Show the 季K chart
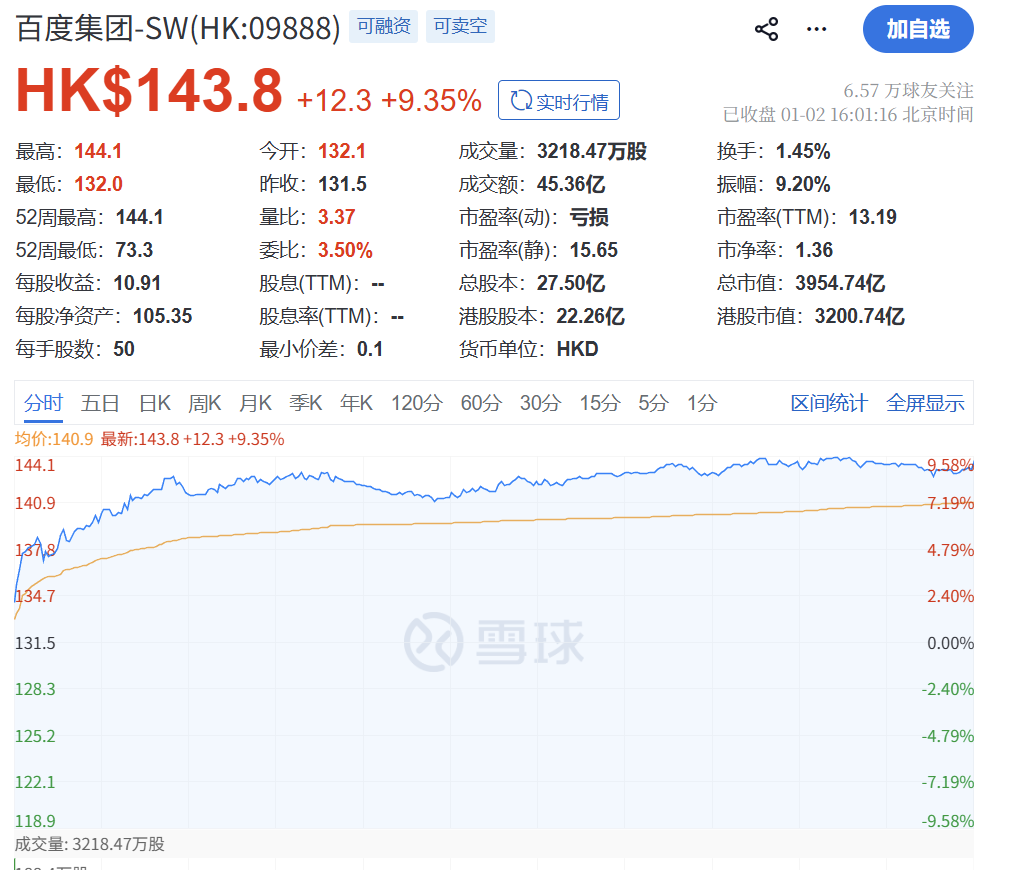 (305, 403)
